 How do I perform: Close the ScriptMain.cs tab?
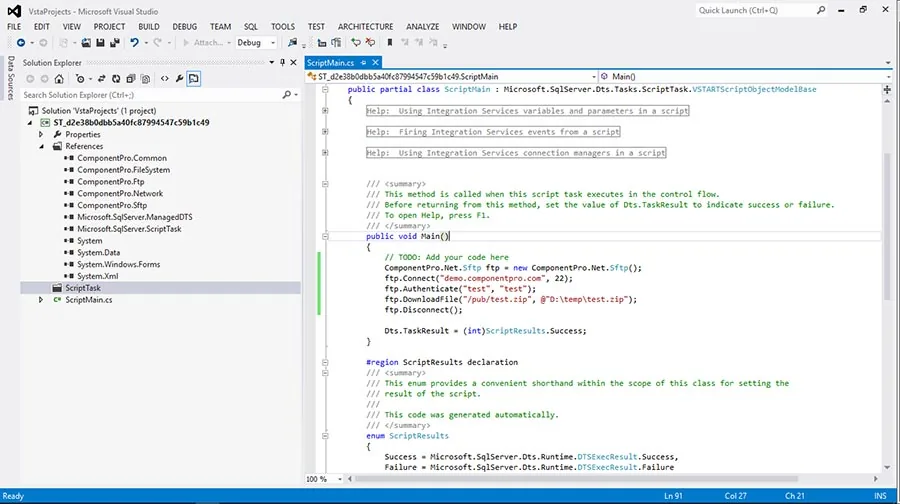pos(375,63)
